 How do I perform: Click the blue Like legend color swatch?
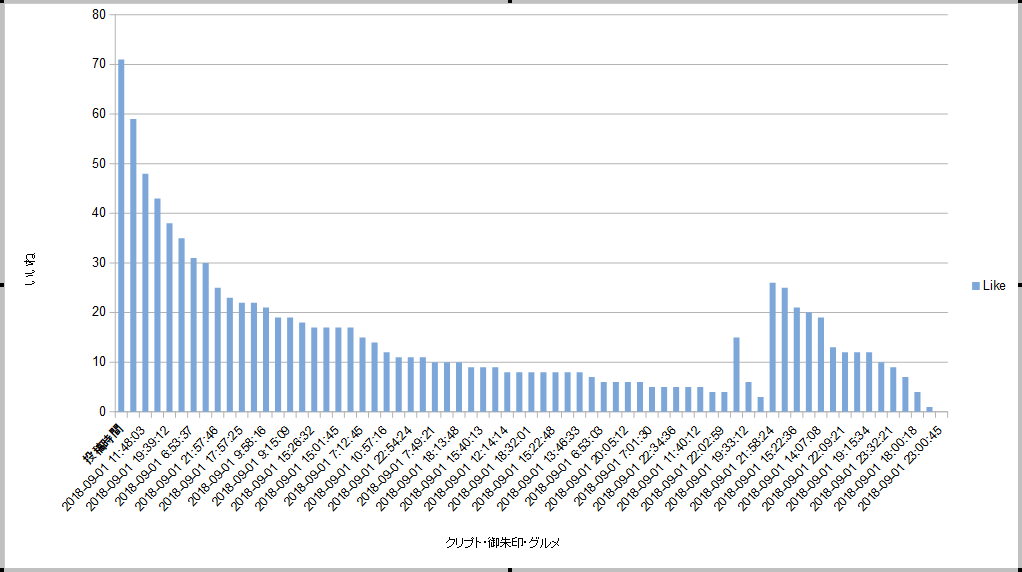point(976,287)
